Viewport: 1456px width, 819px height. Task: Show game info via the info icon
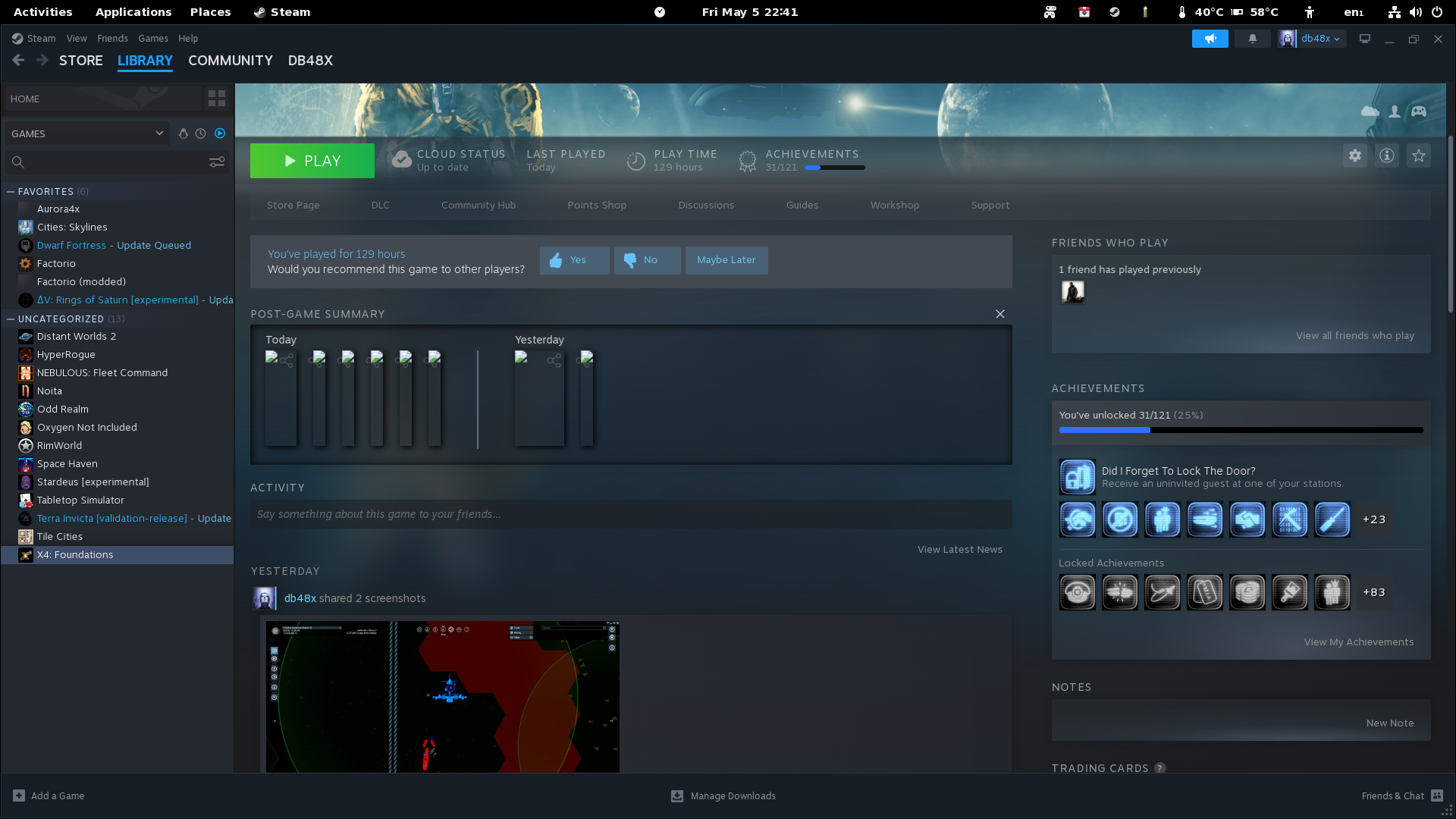[1387, 155]
